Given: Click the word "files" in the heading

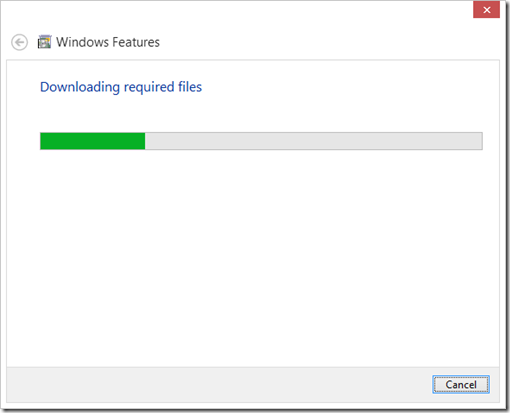Looking at the screenshot, I should (190, 87).
